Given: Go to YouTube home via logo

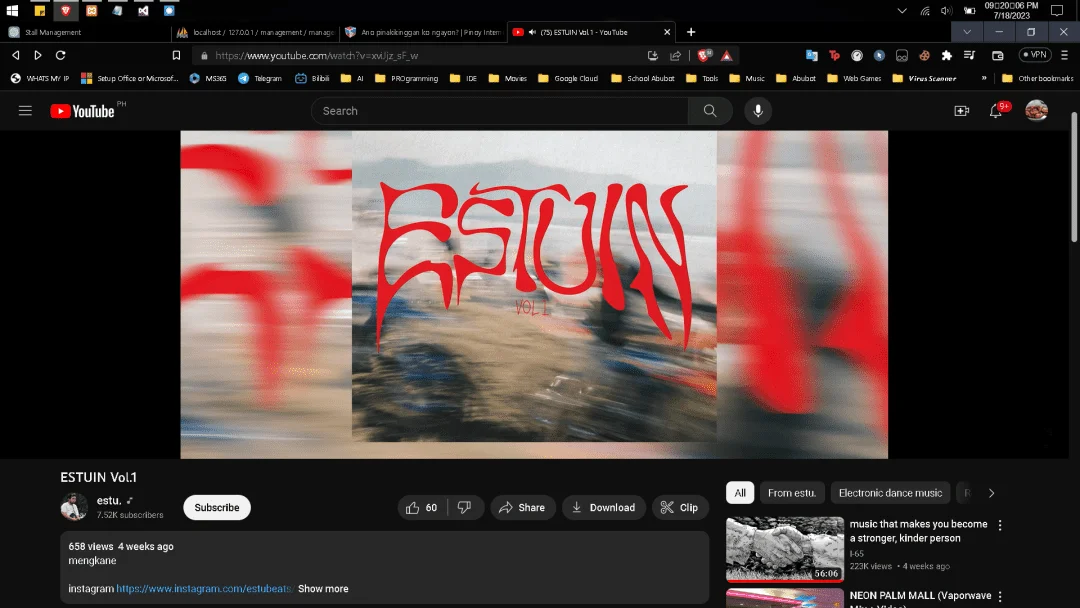Looking at the screenshot, I should coord(83,111).
